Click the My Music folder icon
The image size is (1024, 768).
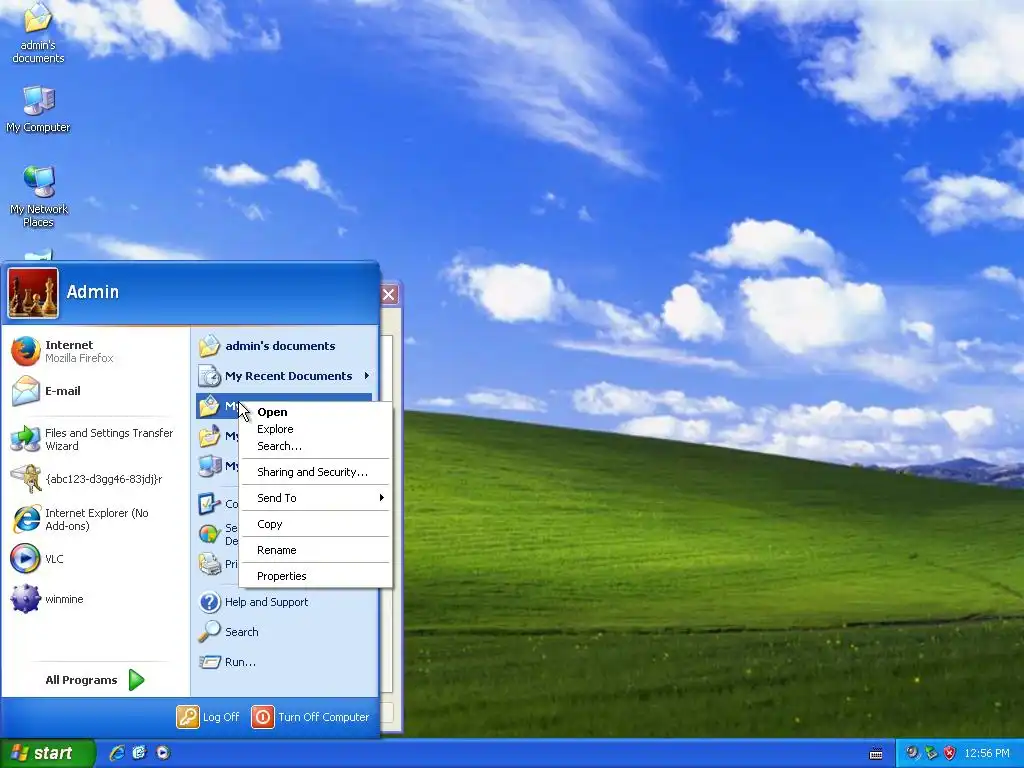coord(209,436)
